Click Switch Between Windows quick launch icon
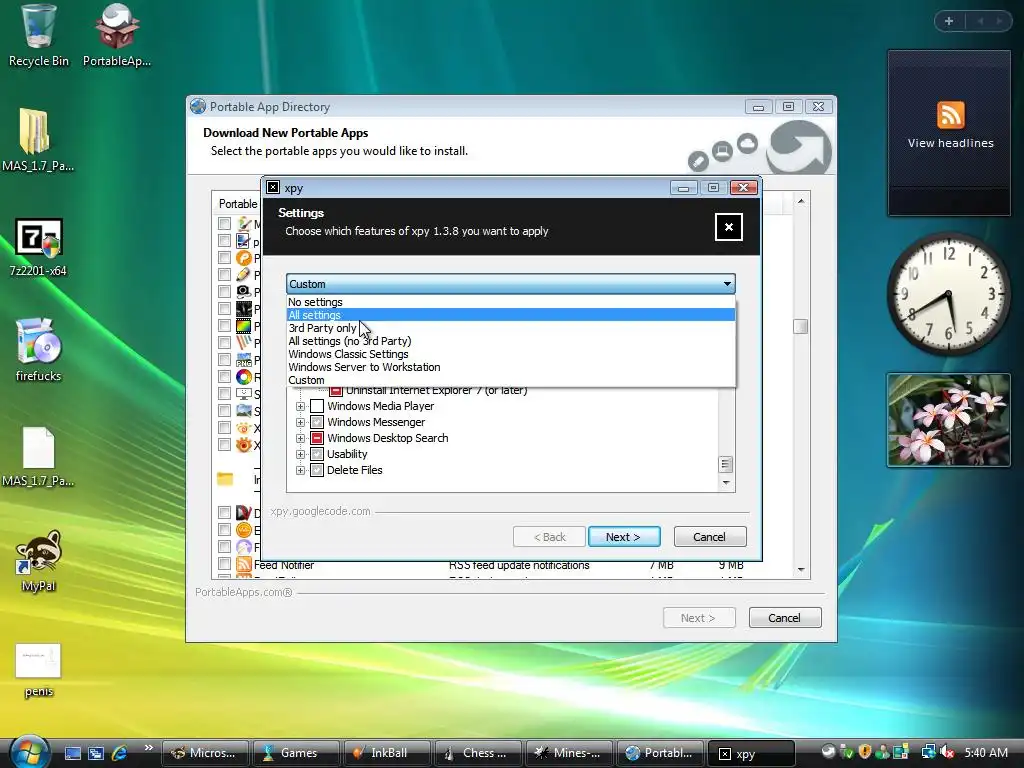The width and height of the screenshot is (1024, 768). [x=96, y=753]
